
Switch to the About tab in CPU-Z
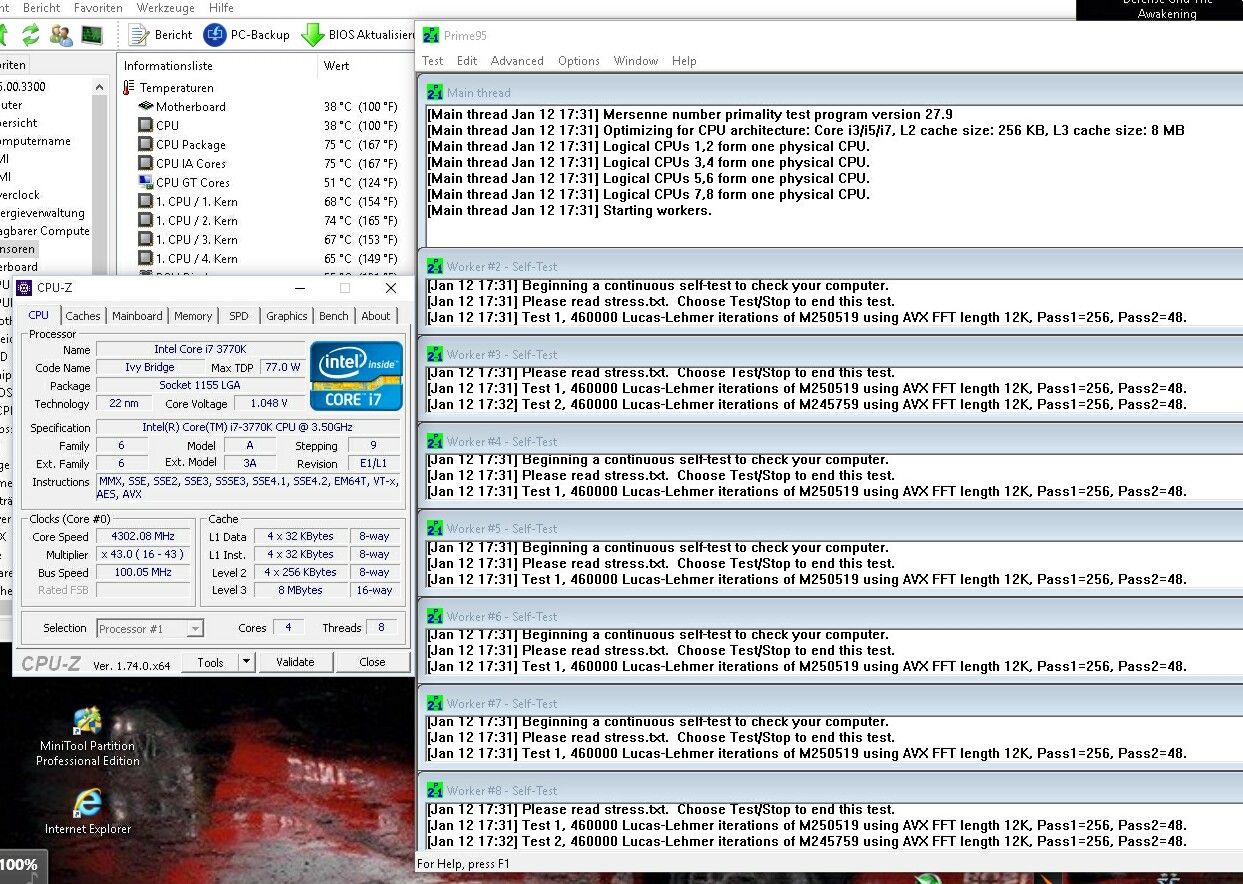(376, 316)
